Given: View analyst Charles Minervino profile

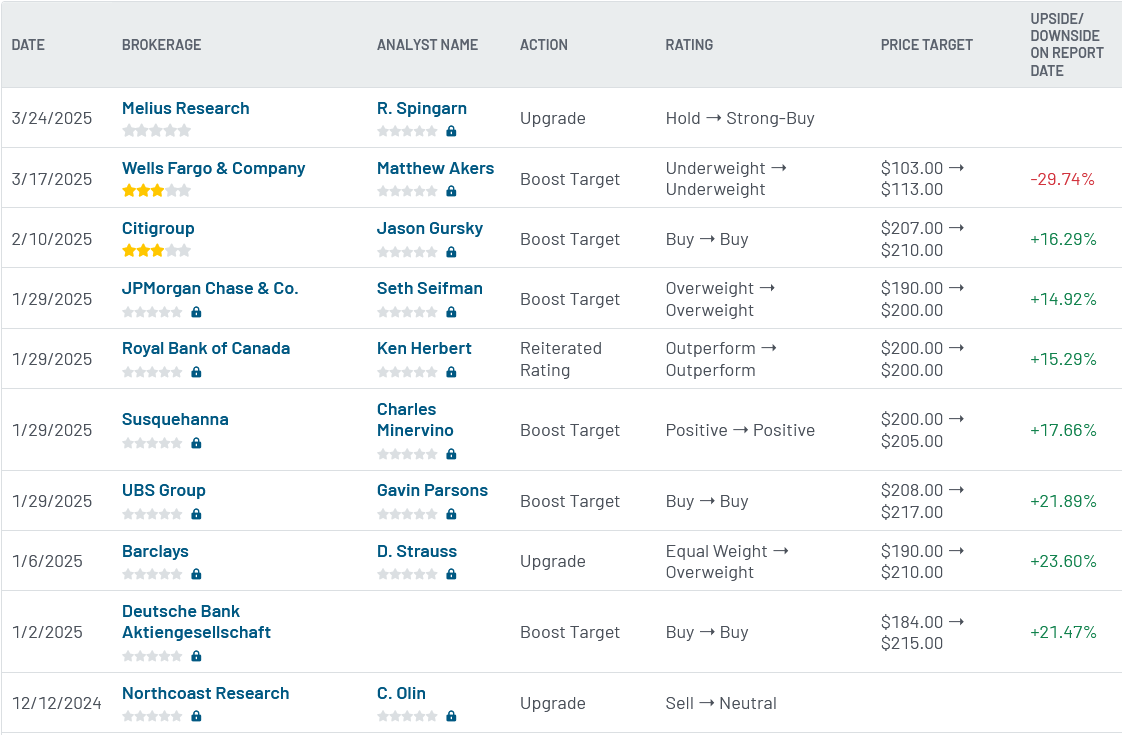Looking at the screenshot, I should (x=415, y=419).
